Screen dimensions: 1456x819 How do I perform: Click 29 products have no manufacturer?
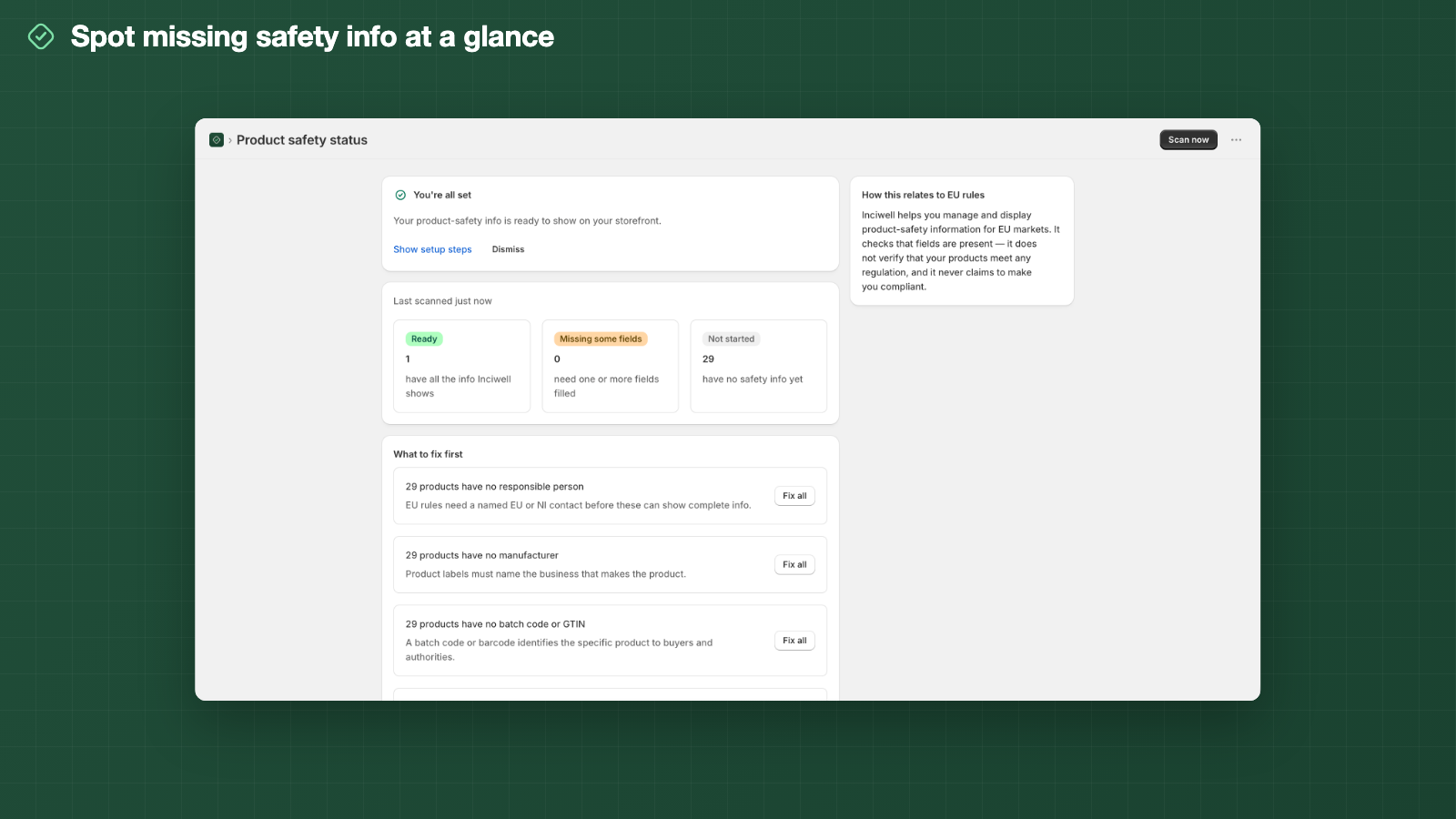[481, 555]
